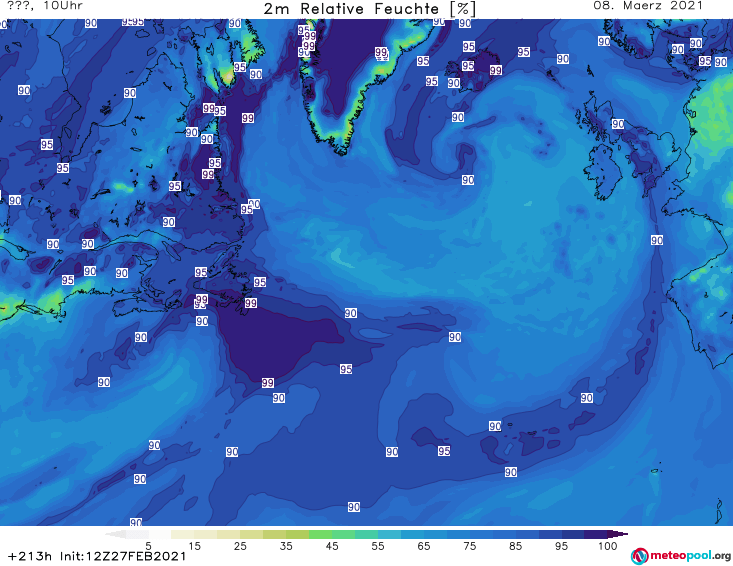733x566 pixels.
Task: Click the legend value '65'
Action: pyautogui.click(x=424, y=546)
